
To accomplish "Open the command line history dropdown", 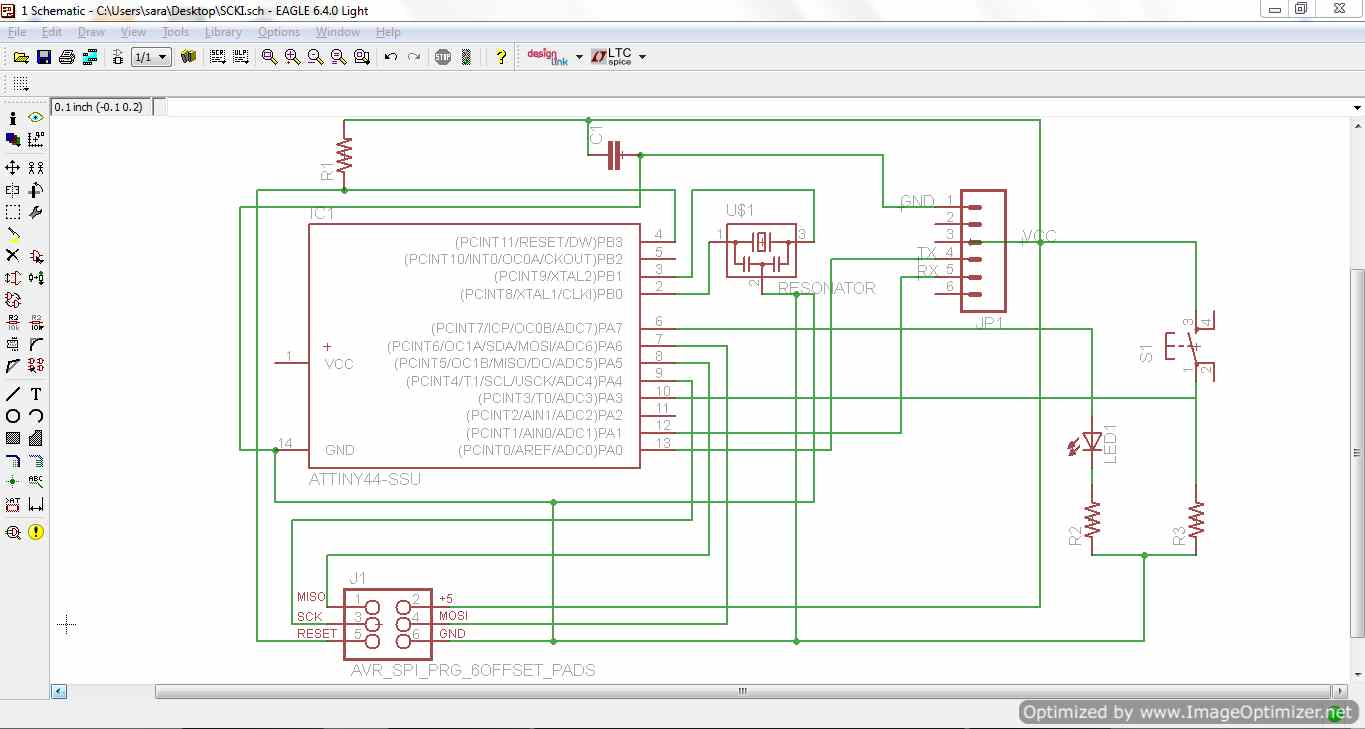I will click(x=1357, y=106).
